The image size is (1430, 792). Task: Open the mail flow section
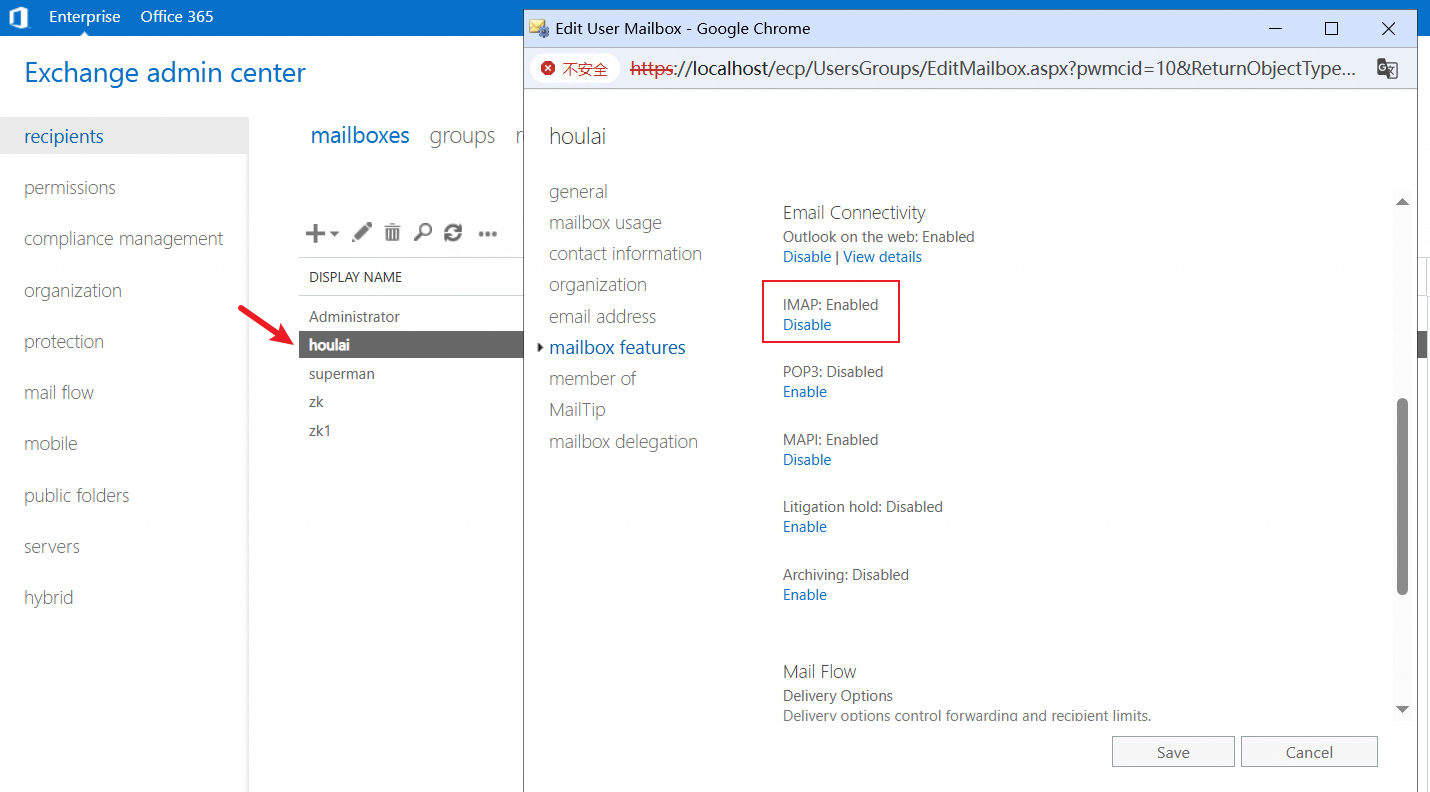click(x=59, y=393)
